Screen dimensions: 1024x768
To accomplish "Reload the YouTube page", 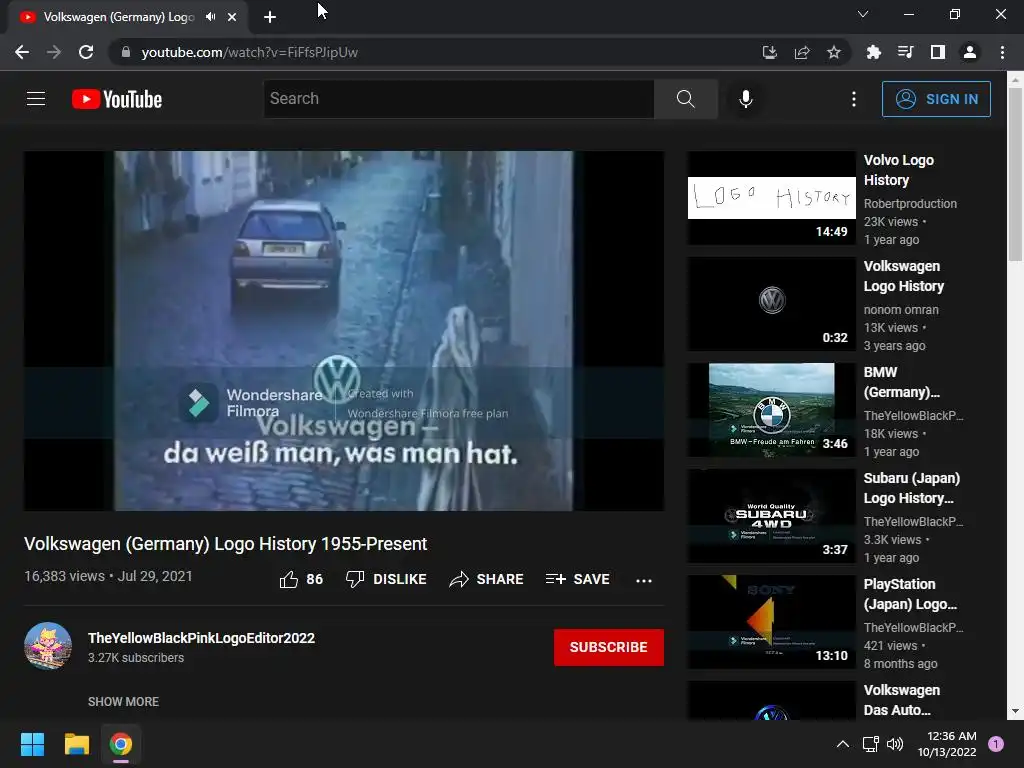I will click(86, 52).
